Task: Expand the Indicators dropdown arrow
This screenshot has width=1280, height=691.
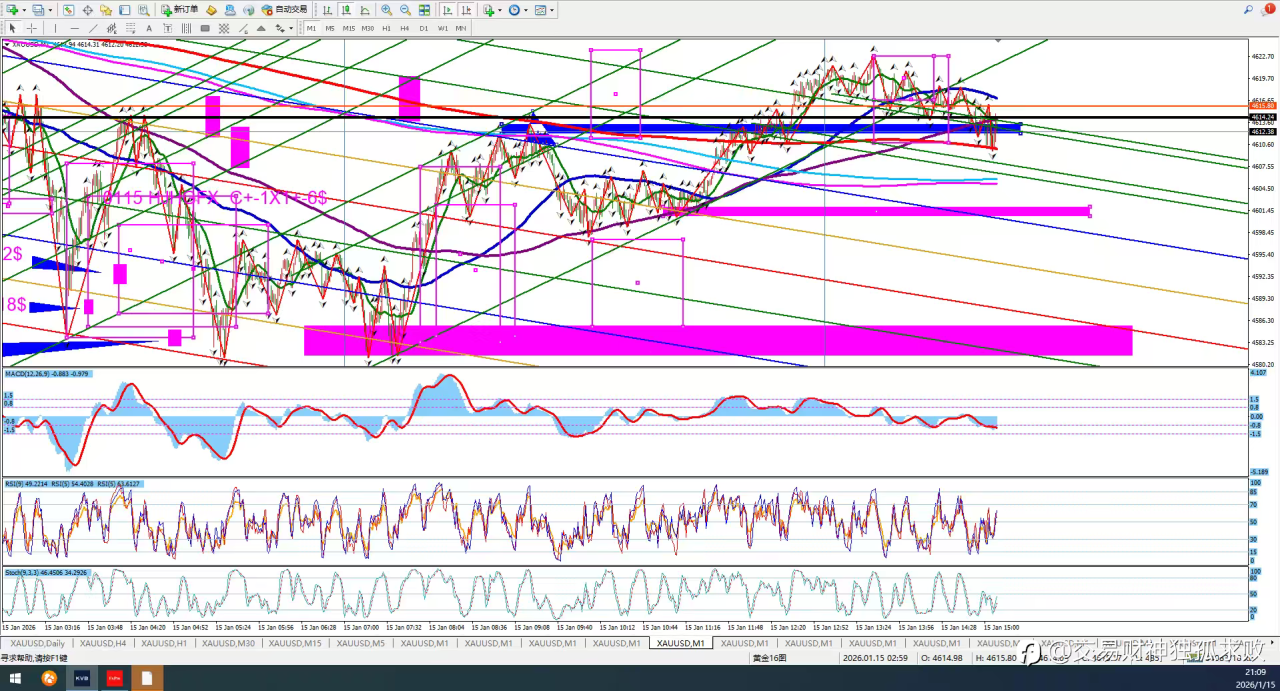Action: coord(500,10)
